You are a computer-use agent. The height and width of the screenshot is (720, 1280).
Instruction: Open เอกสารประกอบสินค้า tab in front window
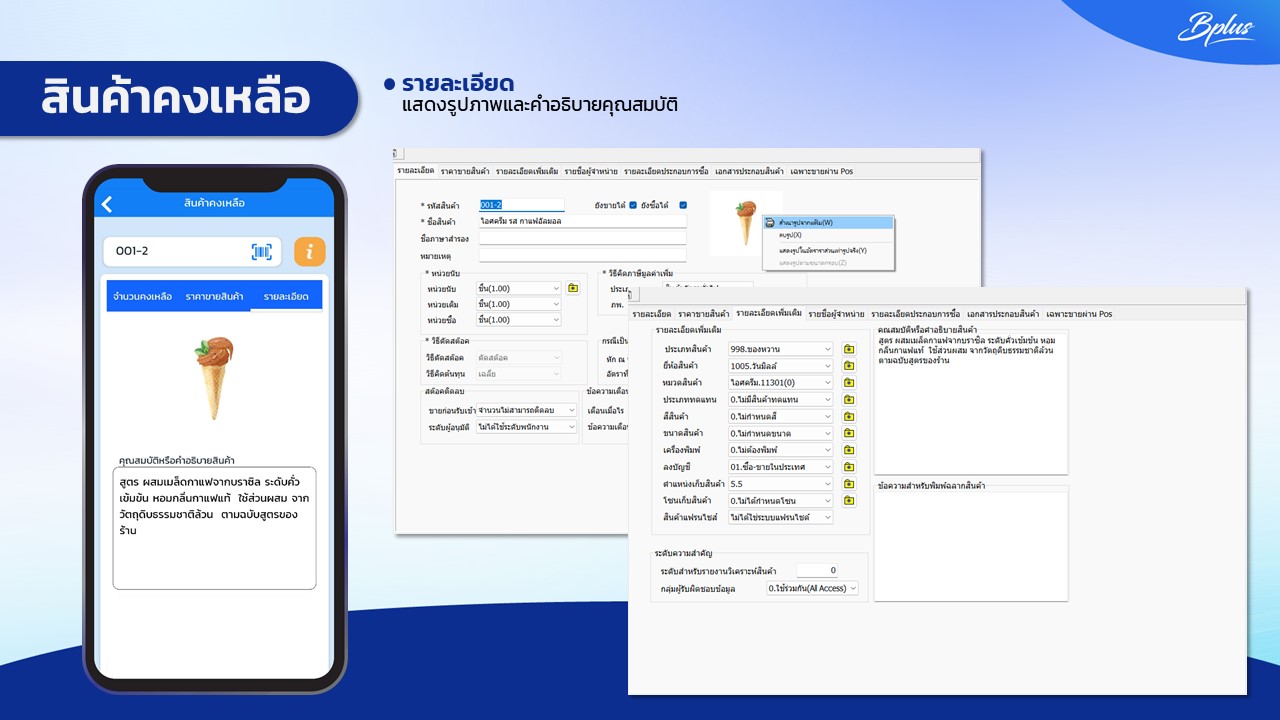point(1003,314)
